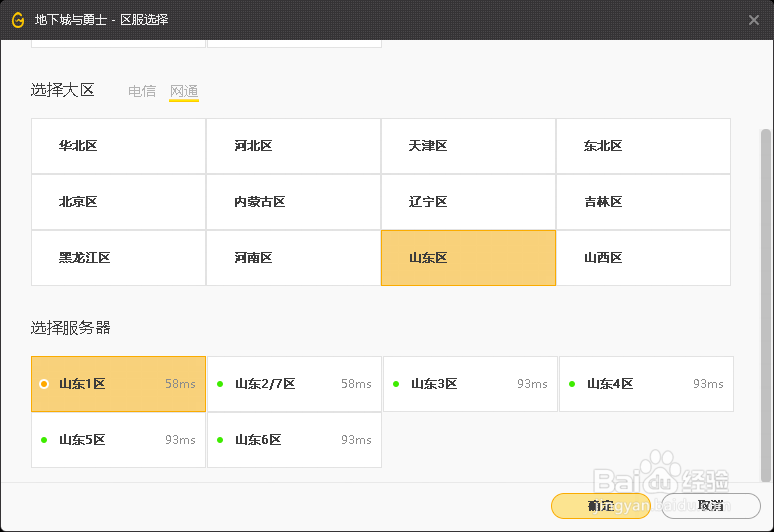Select the 黑龙江区 region
The image size is (774, 532).
[x=118, y=258]
